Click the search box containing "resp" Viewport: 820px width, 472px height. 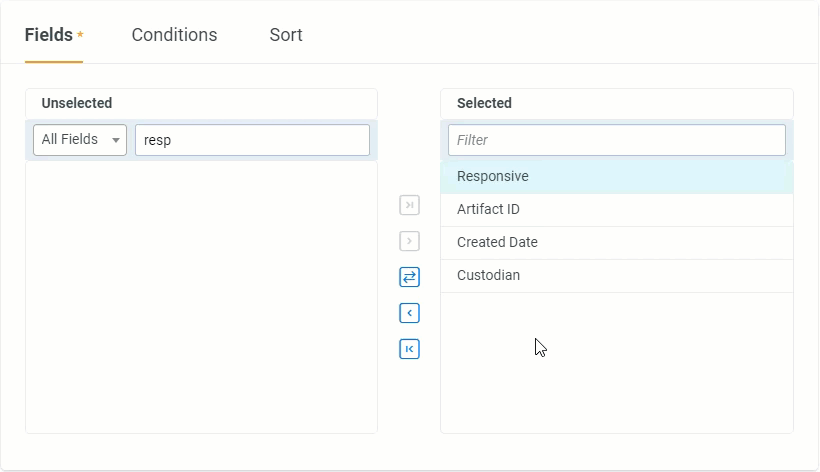(x=252, y=140)
